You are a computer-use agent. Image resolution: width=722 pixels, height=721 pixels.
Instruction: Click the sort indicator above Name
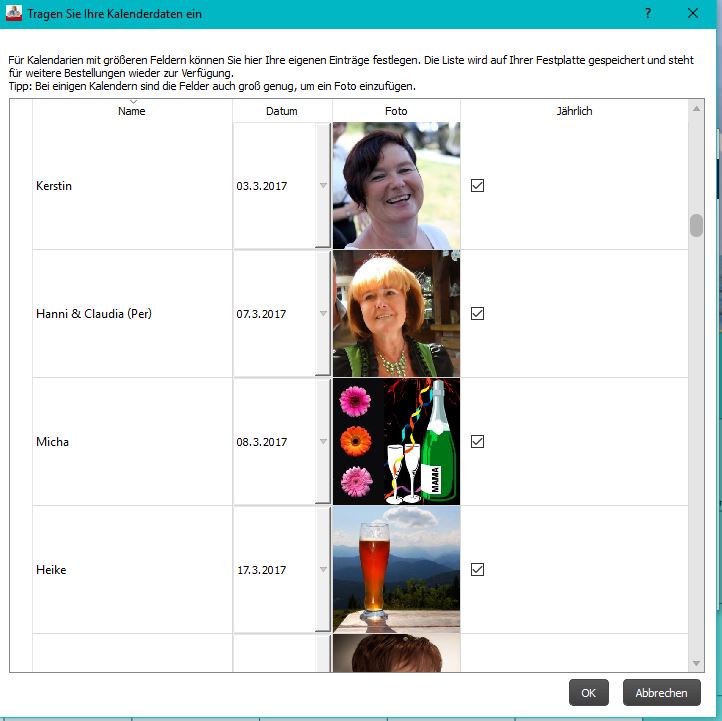pos(133,102)
